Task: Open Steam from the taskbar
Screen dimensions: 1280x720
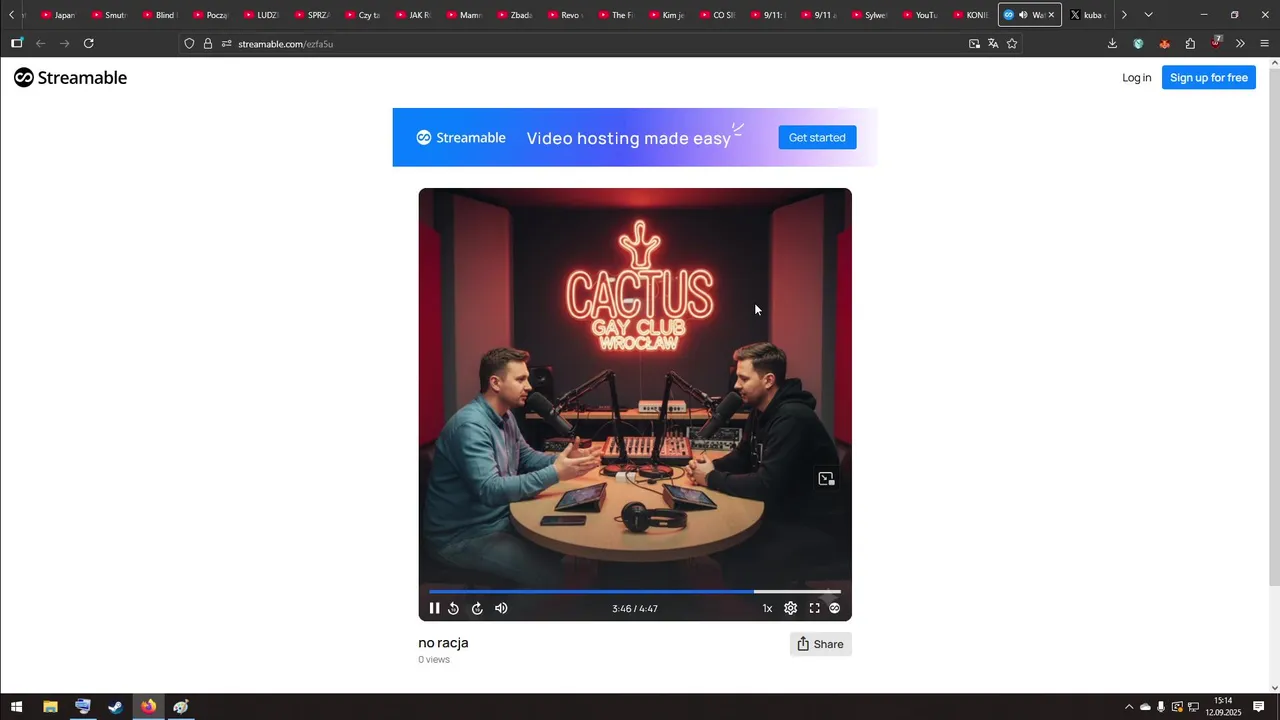Action: (x=116, y=707)
